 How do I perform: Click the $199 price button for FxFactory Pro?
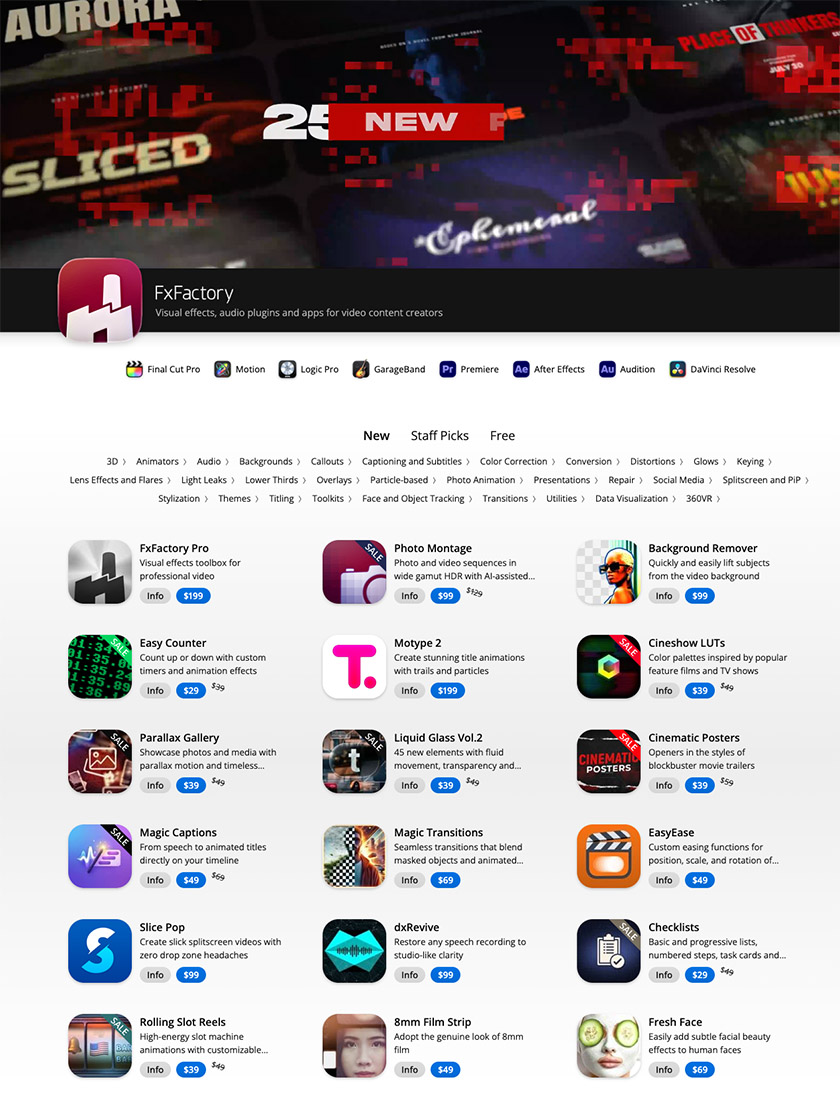coord(193,596)
